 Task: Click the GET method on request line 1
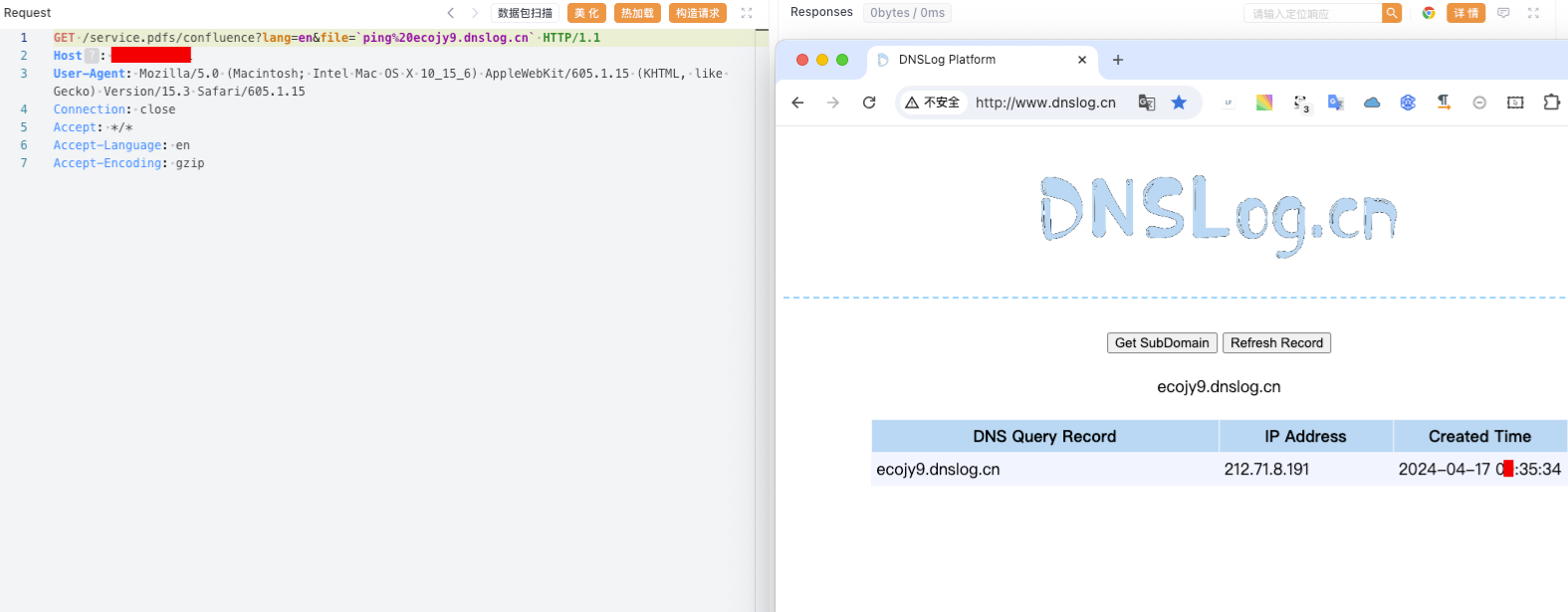tap(65, 38)
